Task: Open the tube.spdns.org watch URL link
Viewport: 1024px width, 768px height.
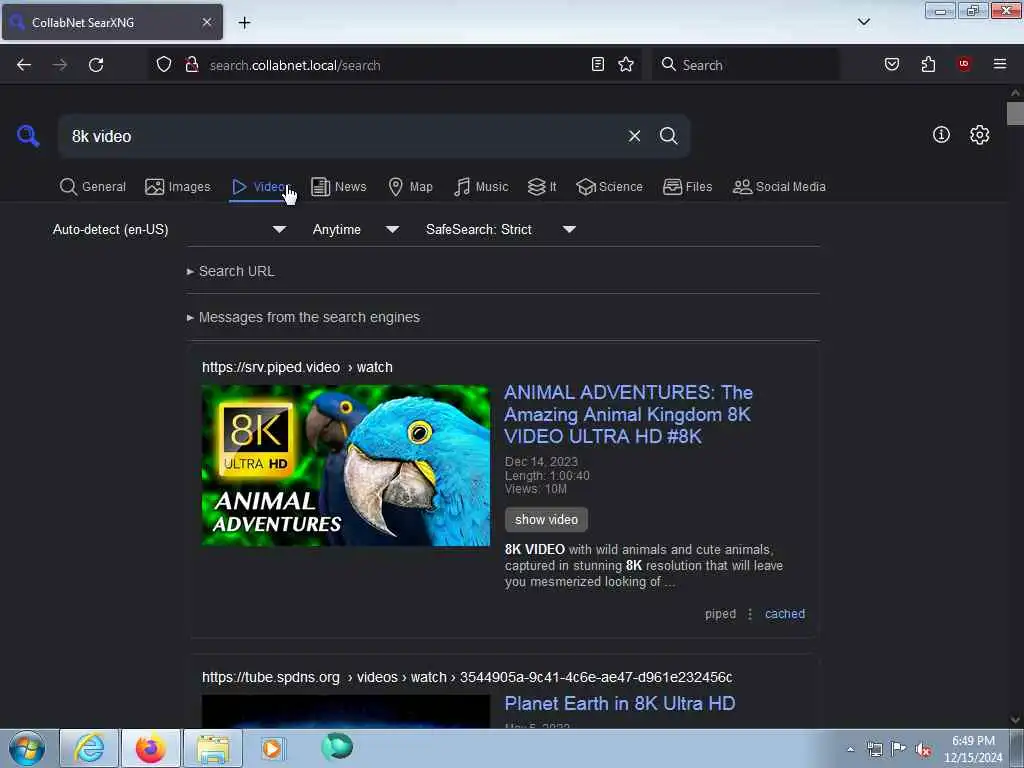Action: tap(467, 677)
